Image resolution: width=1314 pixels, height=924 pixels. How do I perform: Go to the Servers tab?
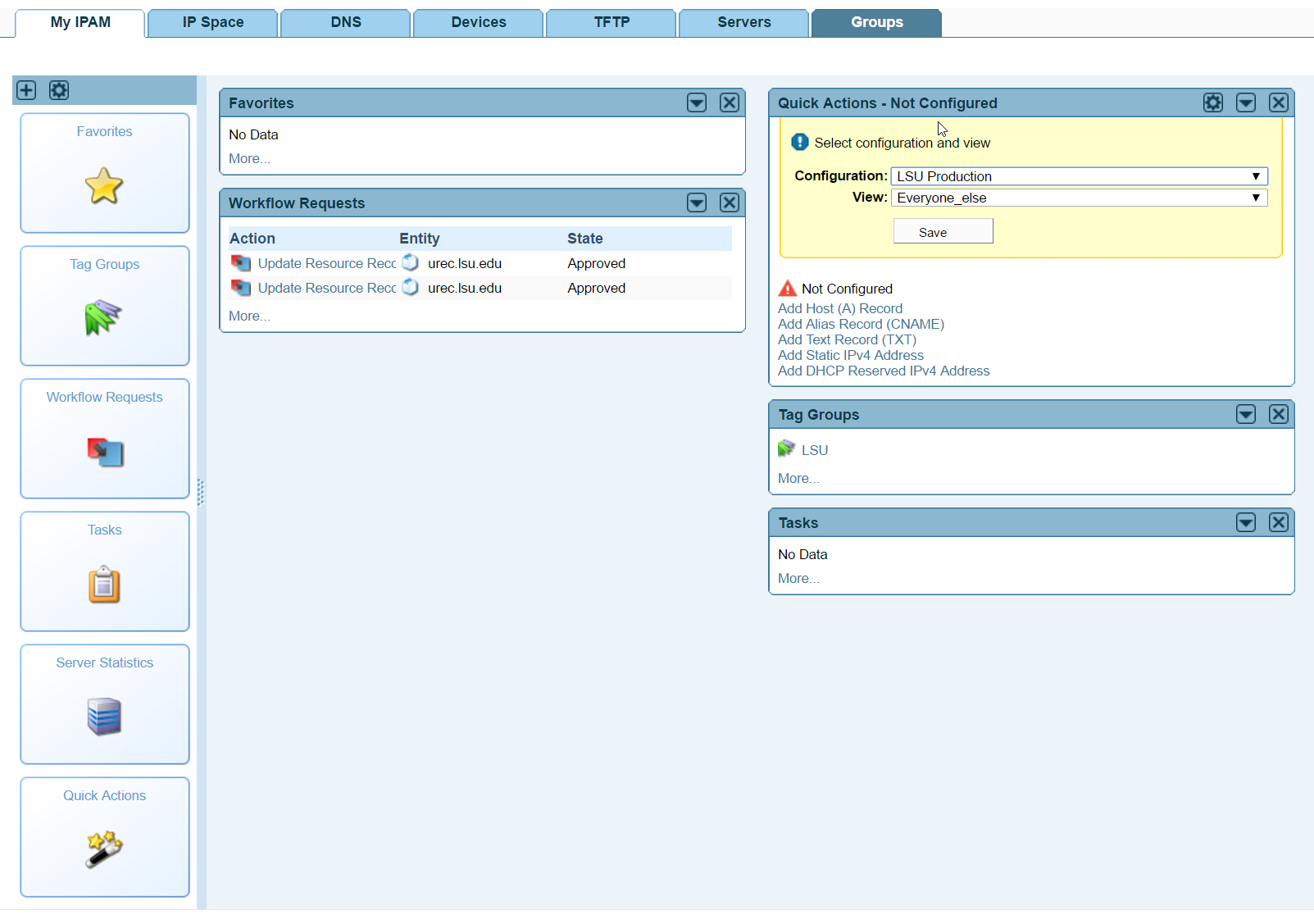[x=744, y=23]
